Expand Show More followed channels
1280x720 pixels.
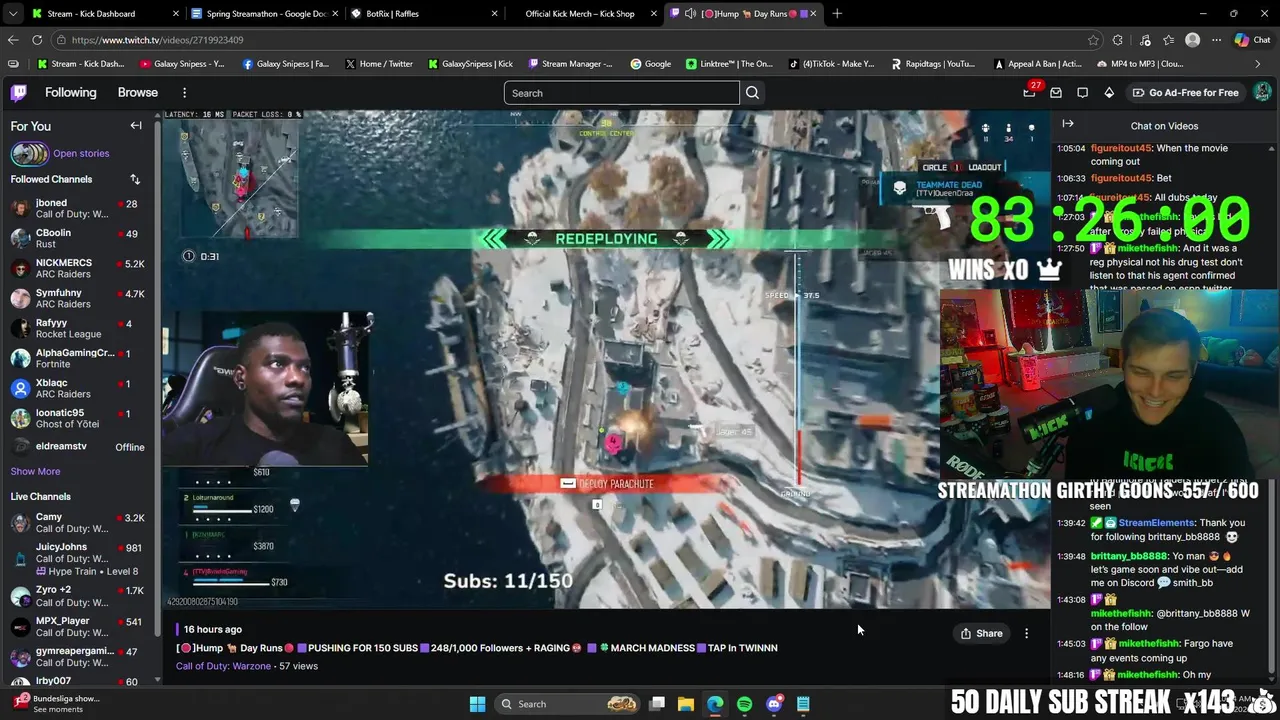pos(35,471)
